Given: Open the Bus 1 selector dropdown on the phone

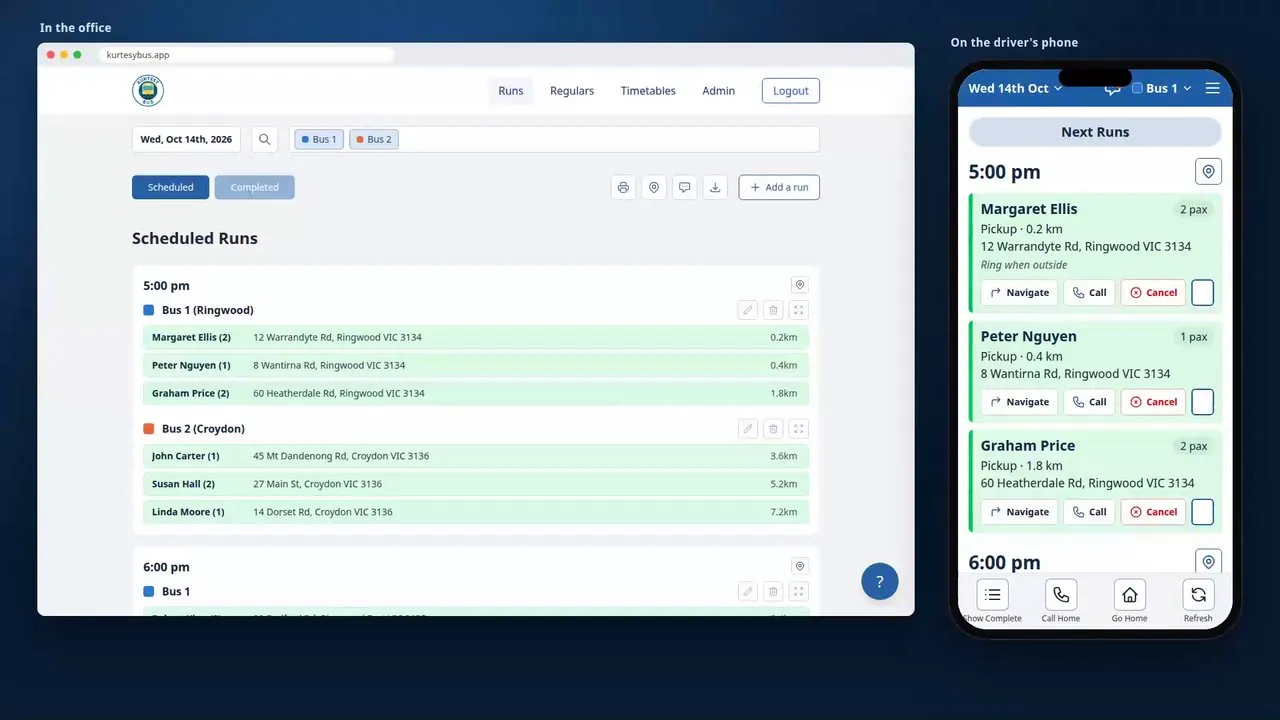Looking at the screenshot, I should [x=1162, y=88].
